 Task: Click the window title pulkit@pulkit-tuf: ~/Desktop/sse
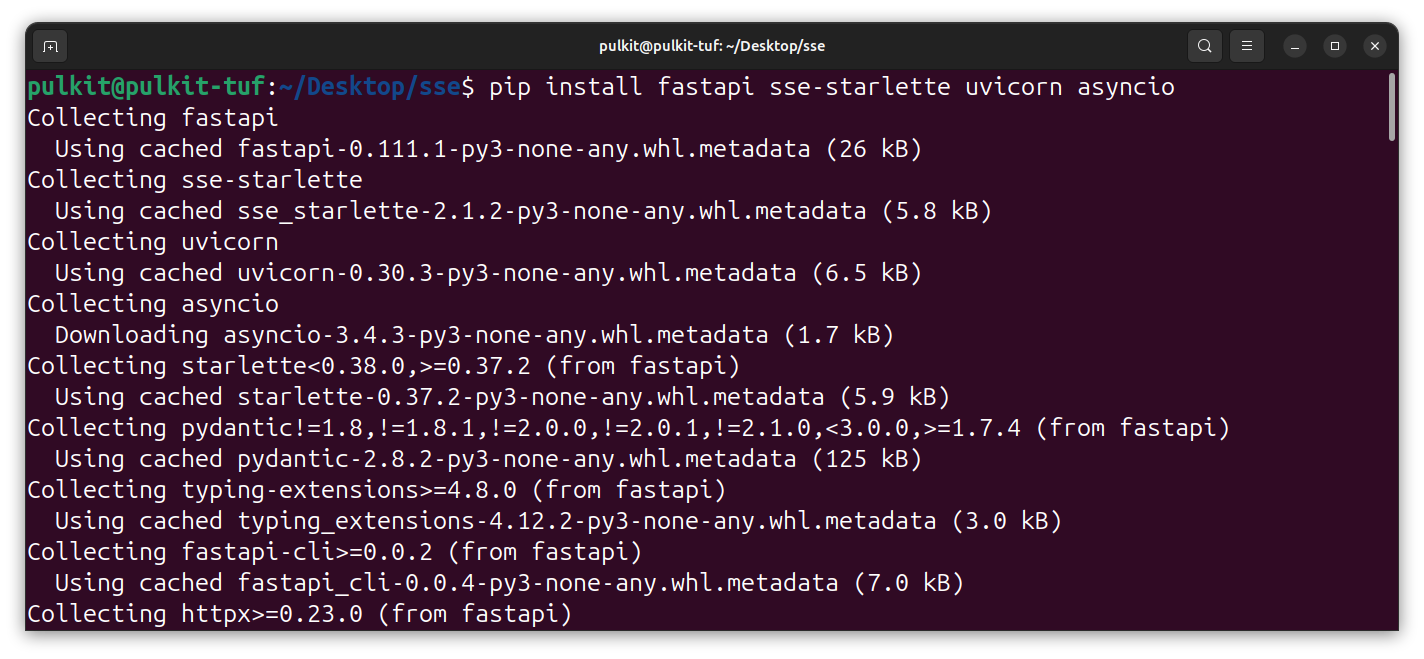(x=711, y=46)
